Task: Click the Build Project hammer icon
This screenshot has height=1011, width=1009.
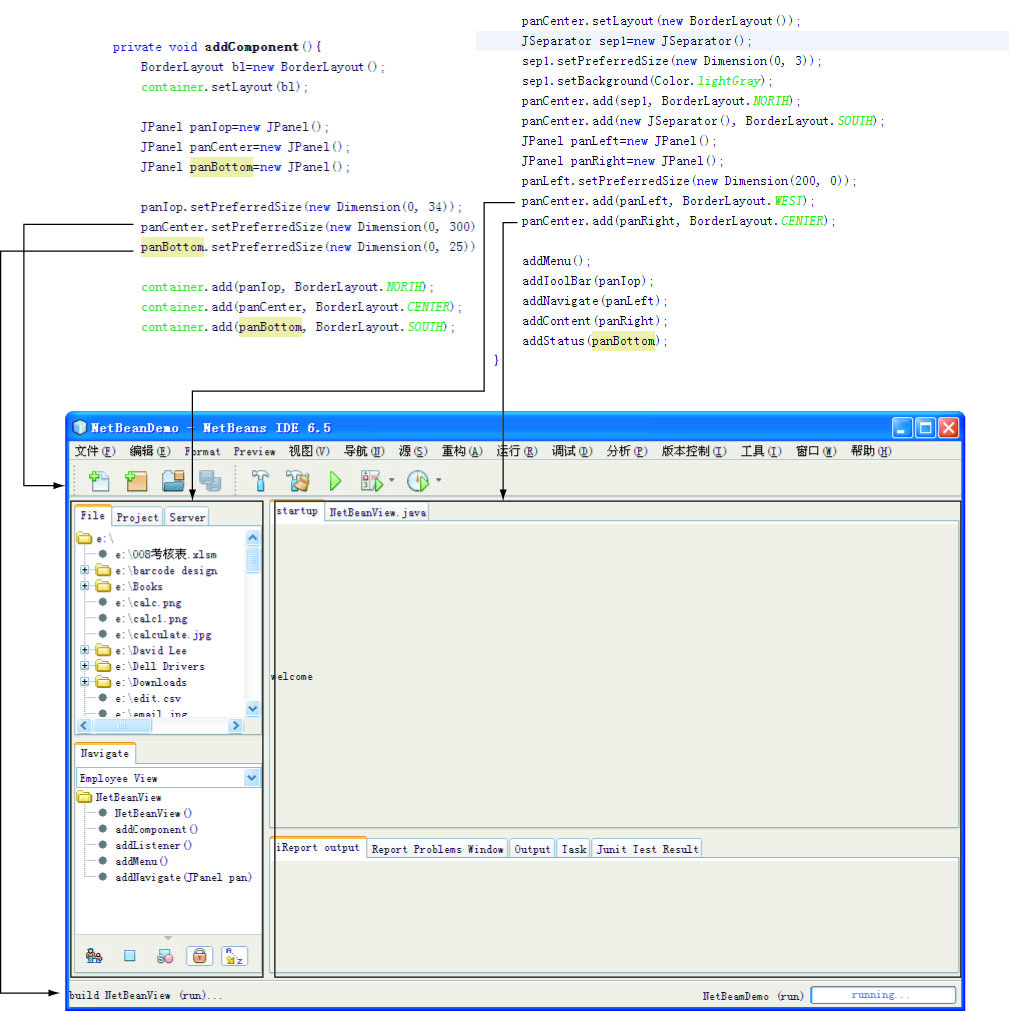Action: tap(260, 481)
